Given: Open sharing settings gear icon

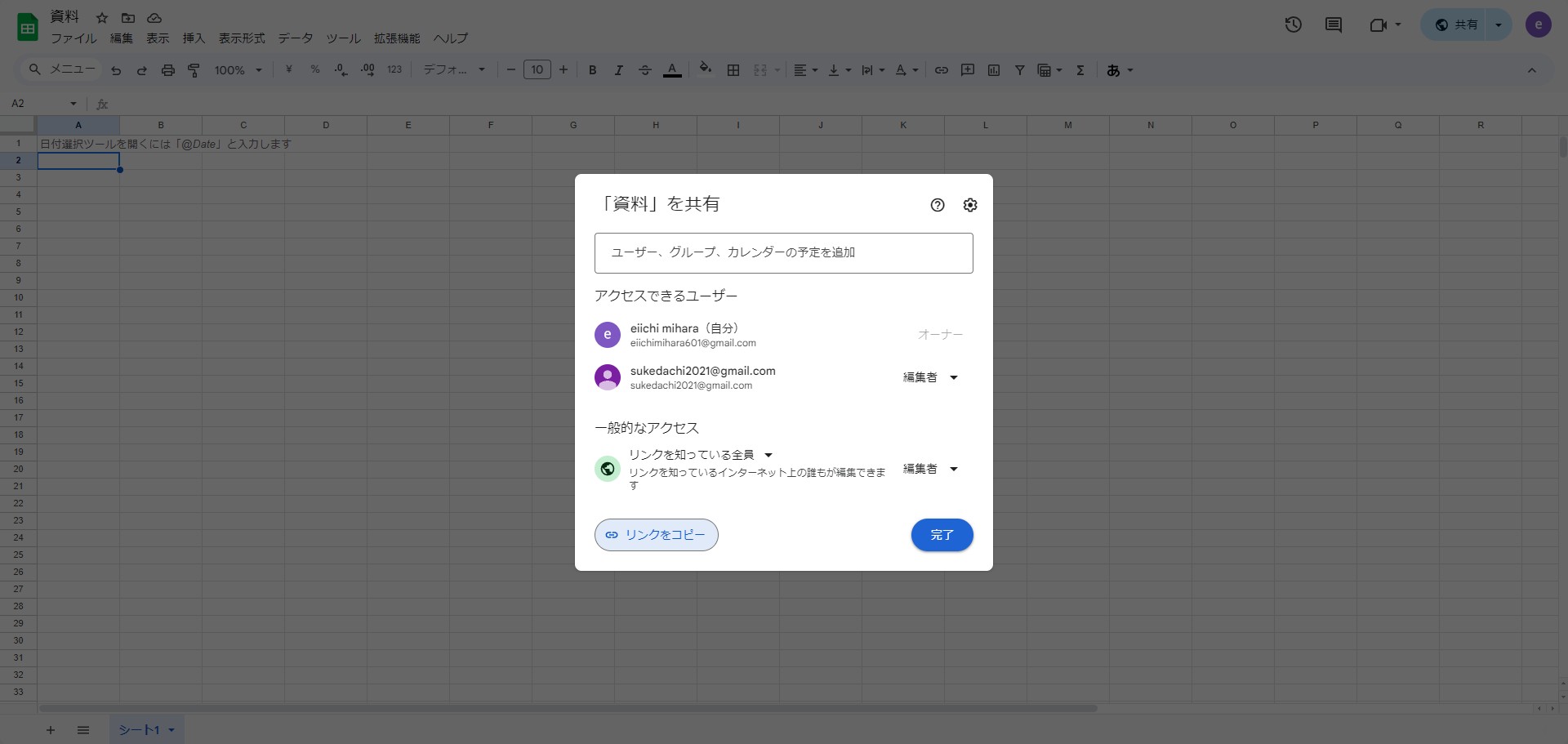Looking at the screenshot, I should tap(970, 205).
